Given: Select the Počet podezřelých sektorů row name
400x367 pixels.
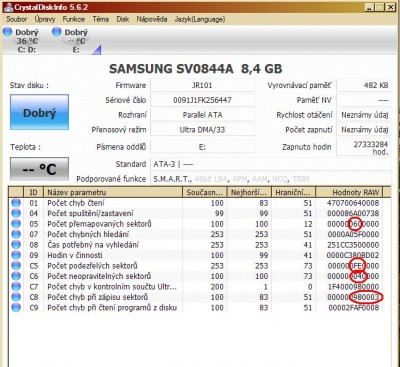Looking at the screenshot, I should click(92, 266).
